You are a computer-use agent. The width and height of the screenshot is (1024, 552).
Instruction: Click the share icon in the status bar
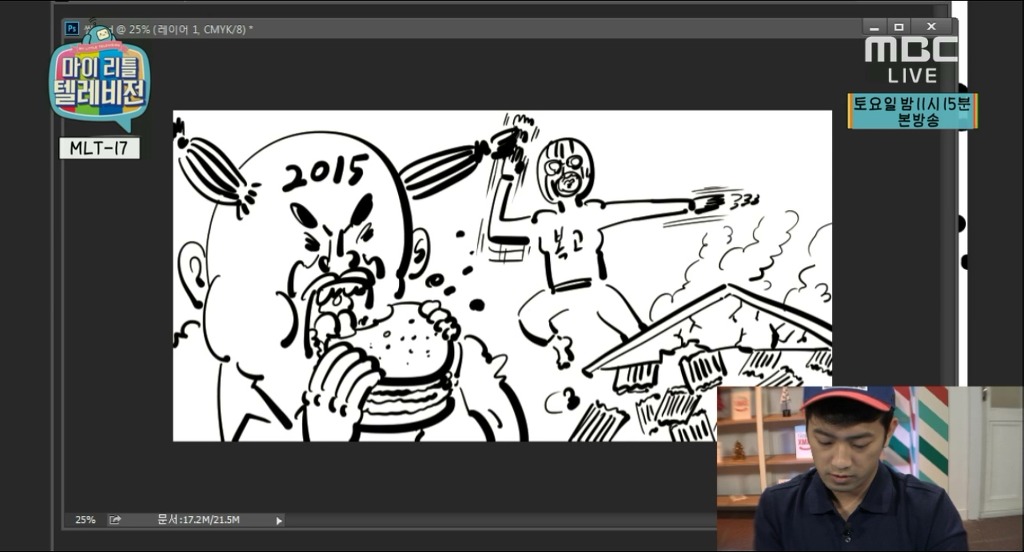click(115, 520)
